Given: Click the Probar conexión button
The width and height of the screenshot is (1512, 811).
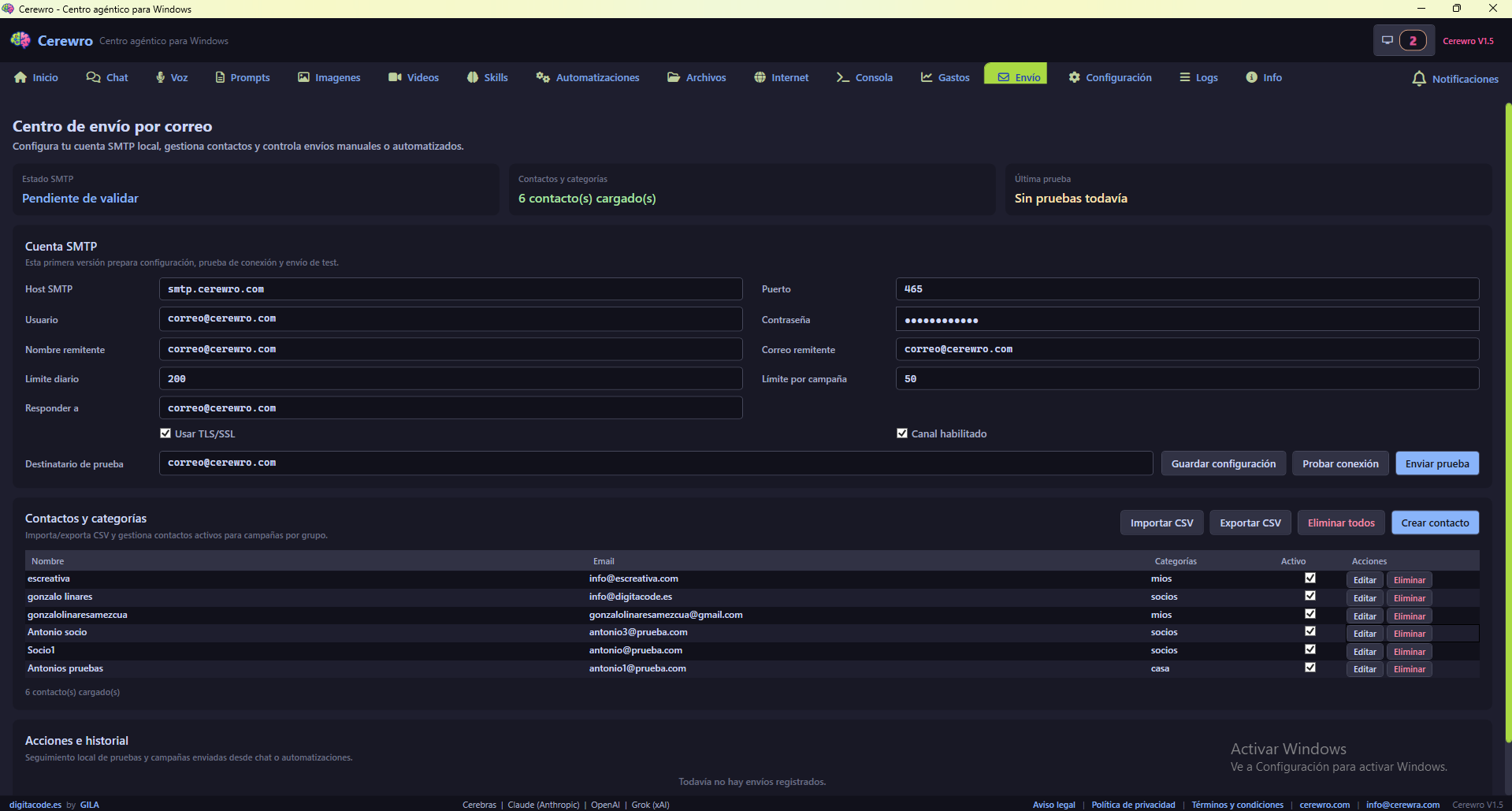Looking at the screenshot, I should (1340, 463).
